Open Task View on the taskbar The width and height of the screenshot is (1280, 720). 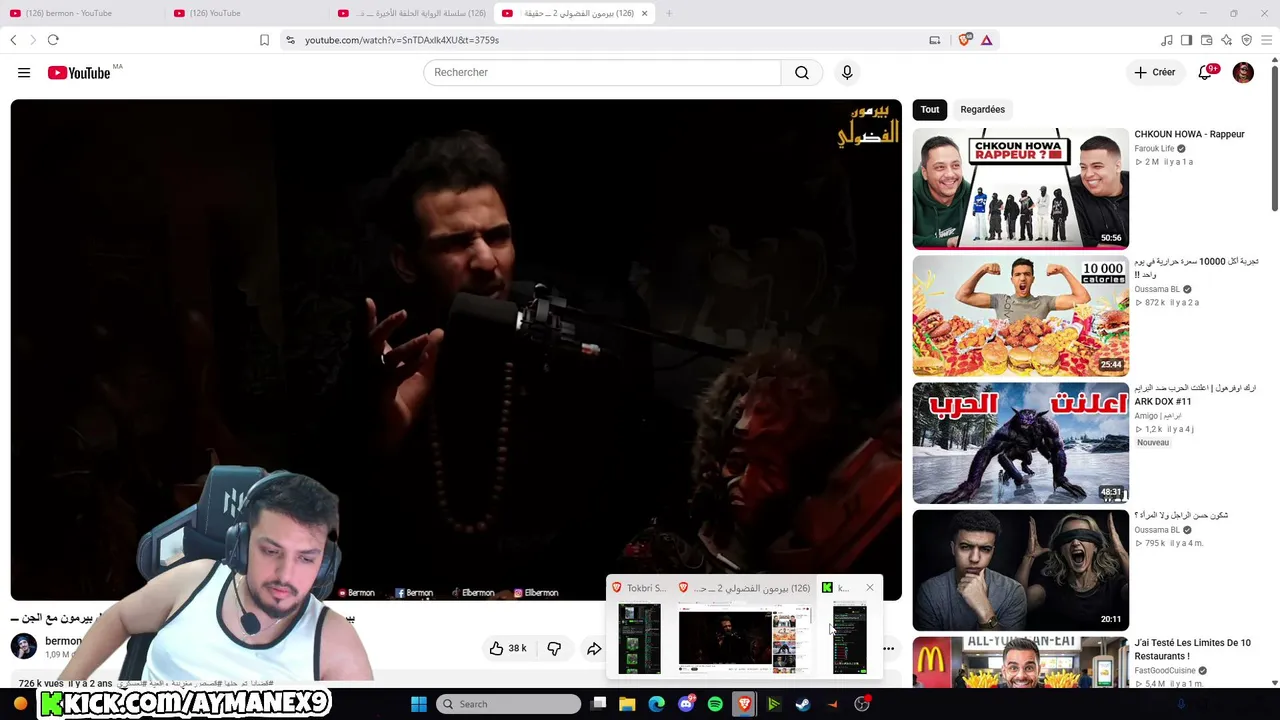pos(598,704)
